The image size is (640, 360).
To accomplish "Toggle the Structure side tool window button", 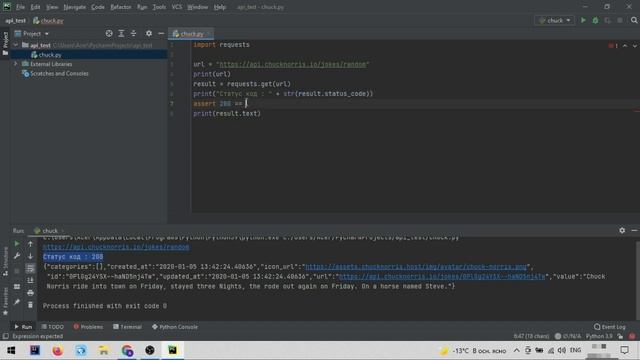I will (5, 262).
